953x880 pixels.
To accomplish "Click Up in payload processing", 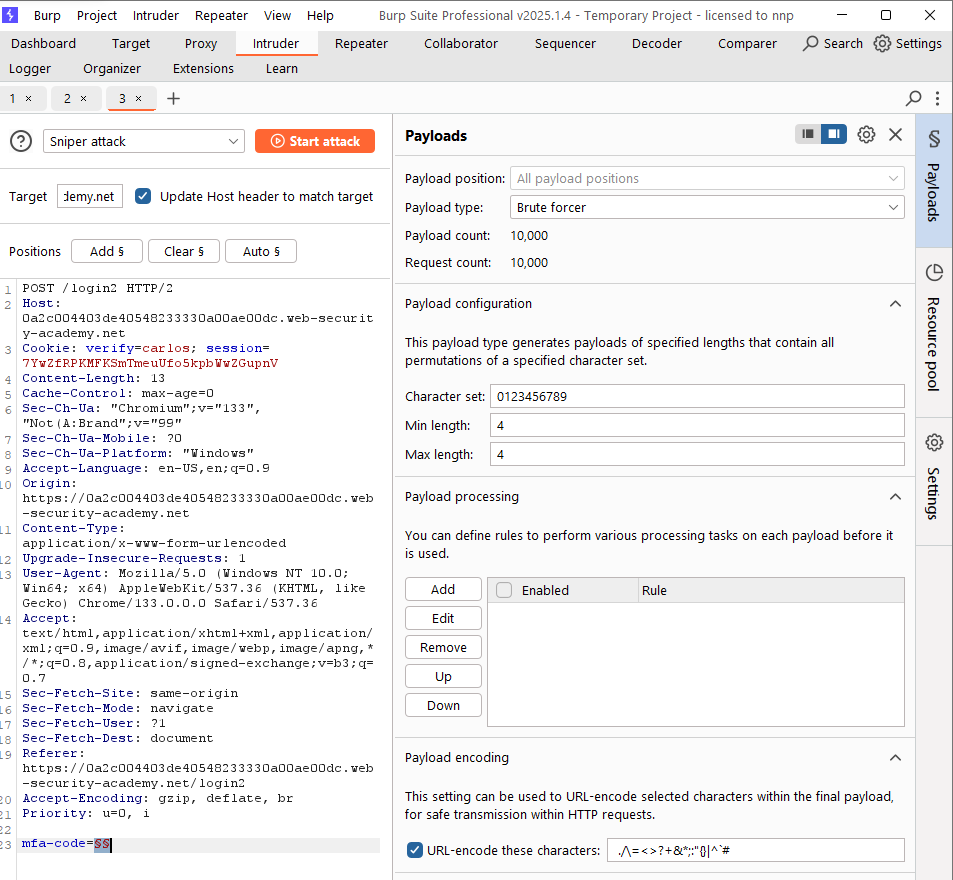I will coord(443,676).
